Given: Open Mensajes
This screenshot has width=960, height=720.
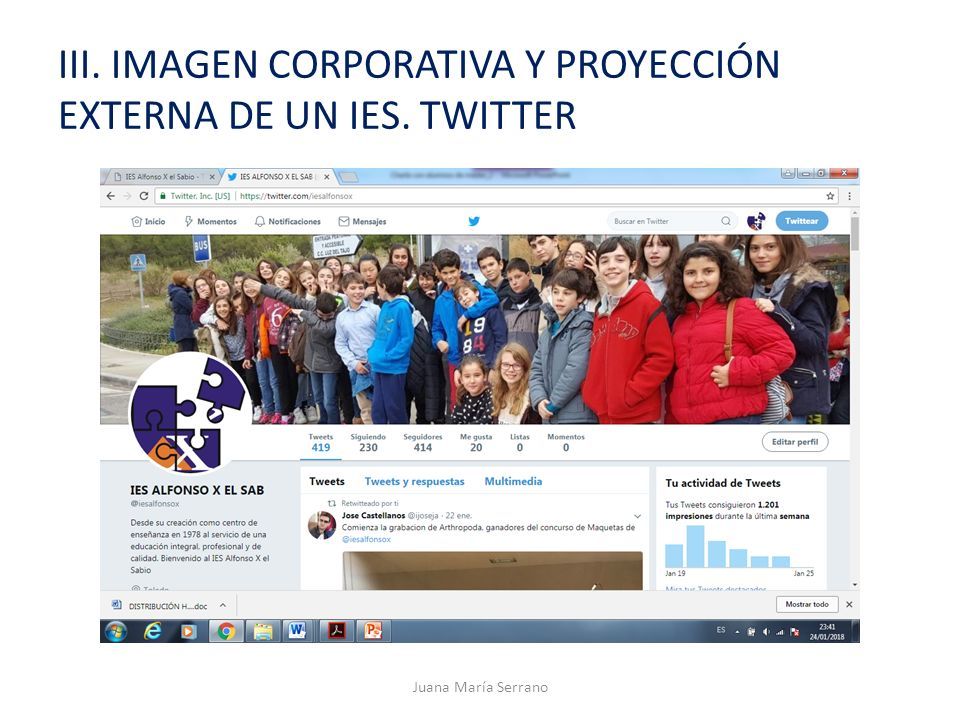Looking at the screenshot, I should coord(362,222).
